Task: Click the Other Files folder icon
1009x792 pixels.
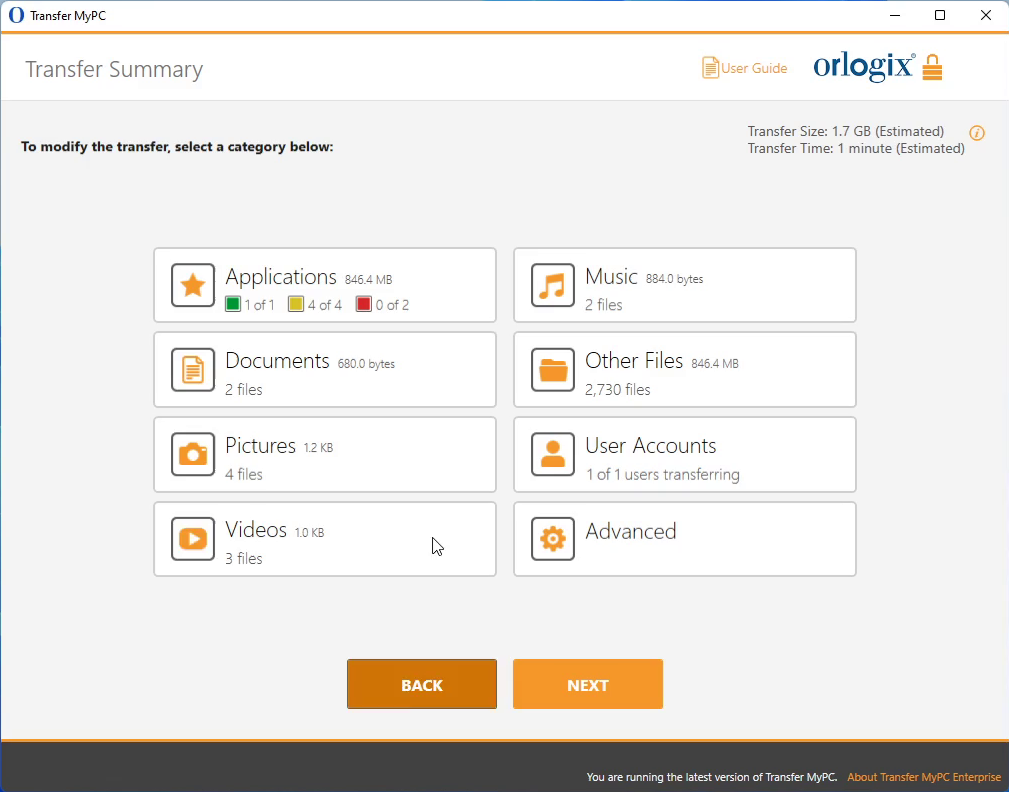Action: (x=552, y=370)
